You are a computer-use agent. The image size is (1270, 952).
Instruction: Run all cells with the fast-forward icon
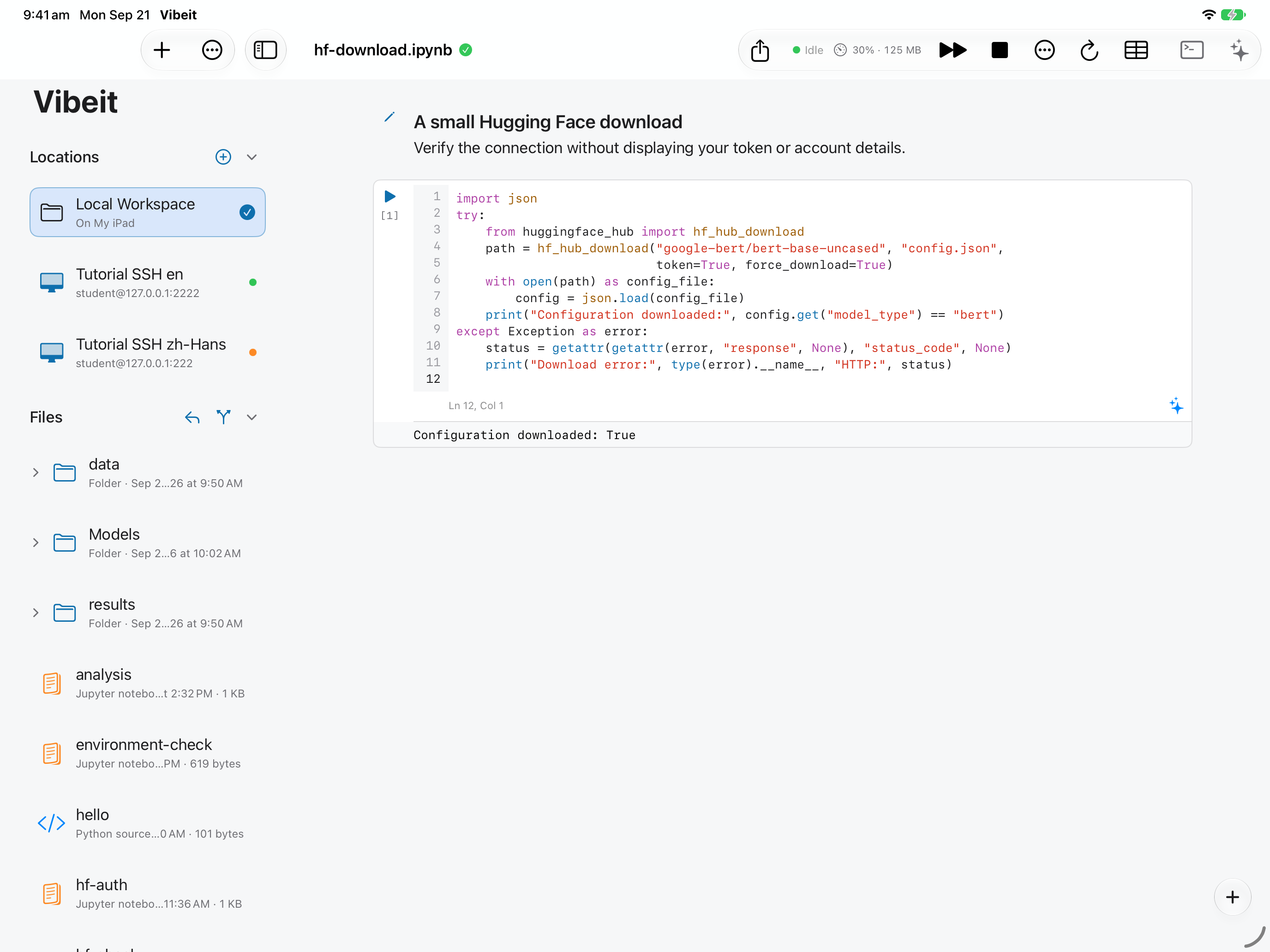point(952,50)
